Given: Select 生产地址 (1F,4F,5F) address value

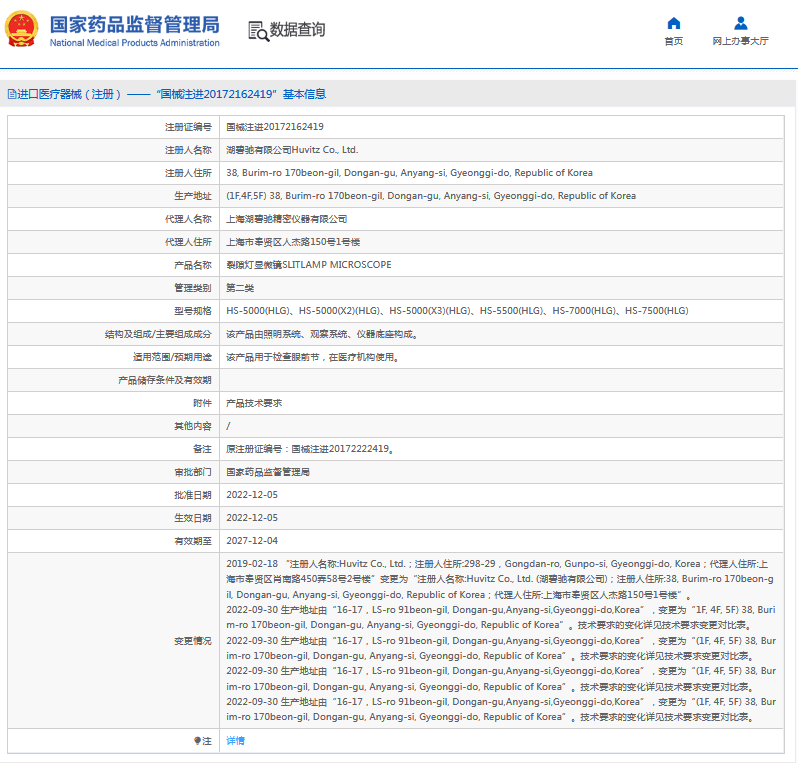Looking at the screenshot, I should pyautogui.click(x=431, y=195).
